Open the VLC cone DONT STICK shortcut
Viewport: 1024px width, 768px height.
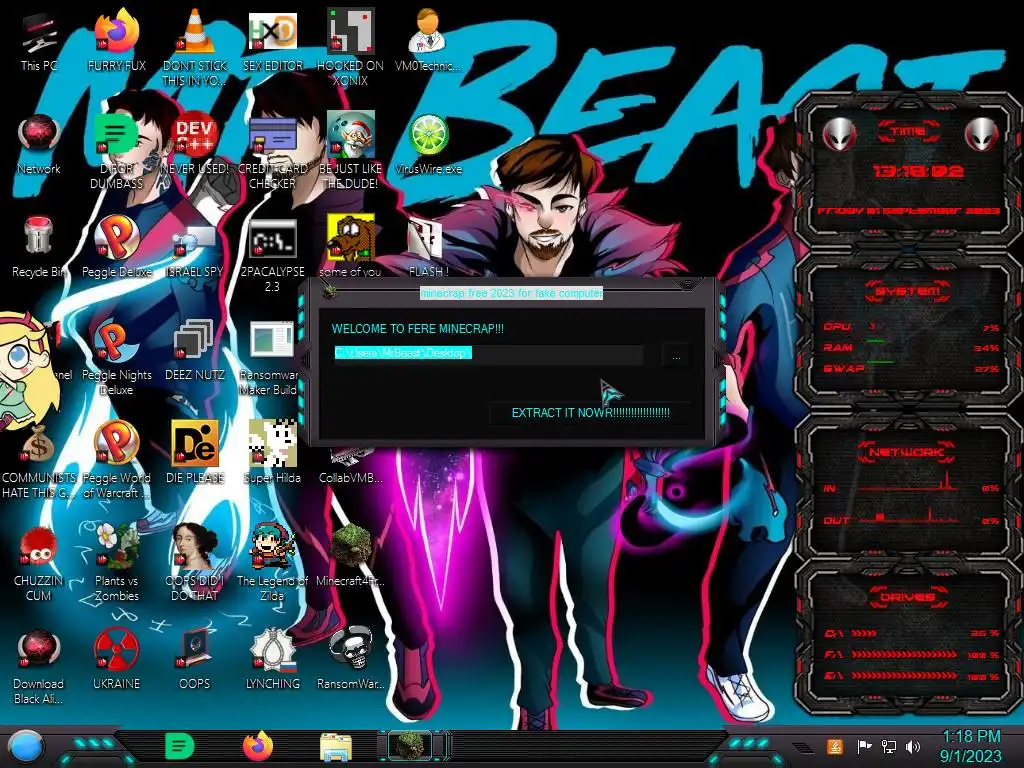[195, 47]
